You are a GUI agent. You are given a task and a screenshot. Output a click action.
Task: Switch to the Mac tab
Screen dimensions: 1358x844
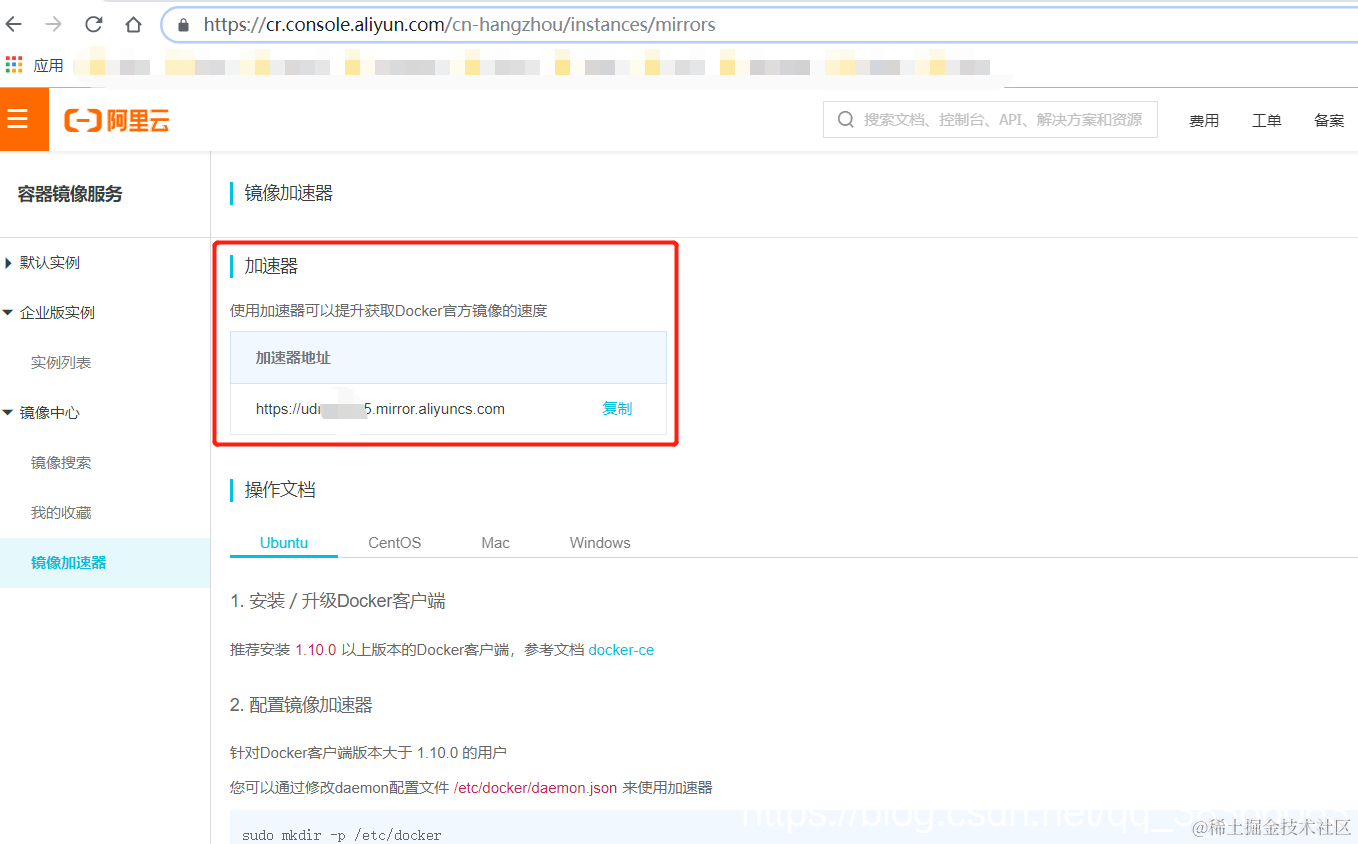tap(495, 542)
